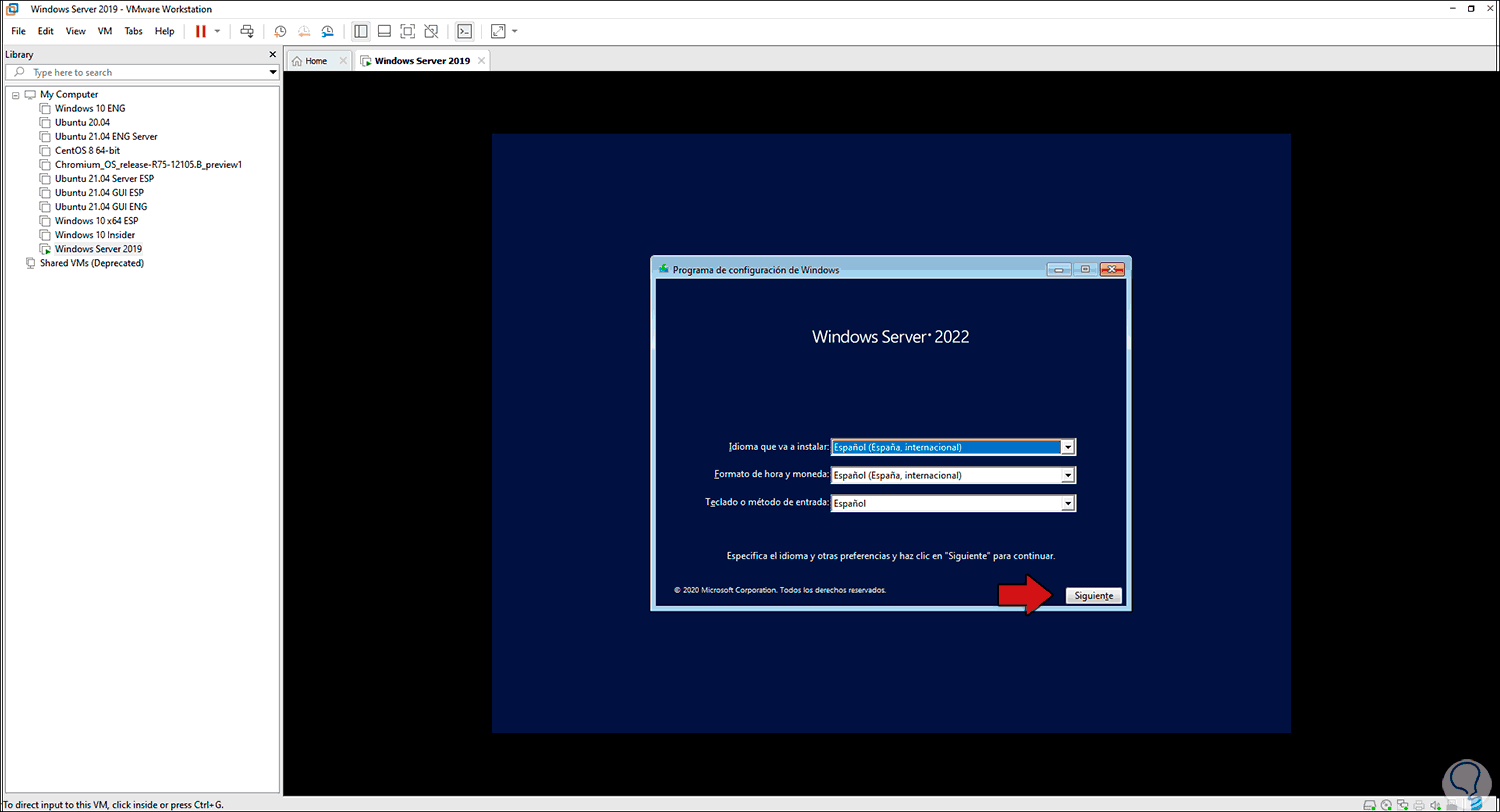Pause the VM with the toolbar pause icon
This screenshot has width=1500, height=812.
pyautogui.click(x=201, y=31)
